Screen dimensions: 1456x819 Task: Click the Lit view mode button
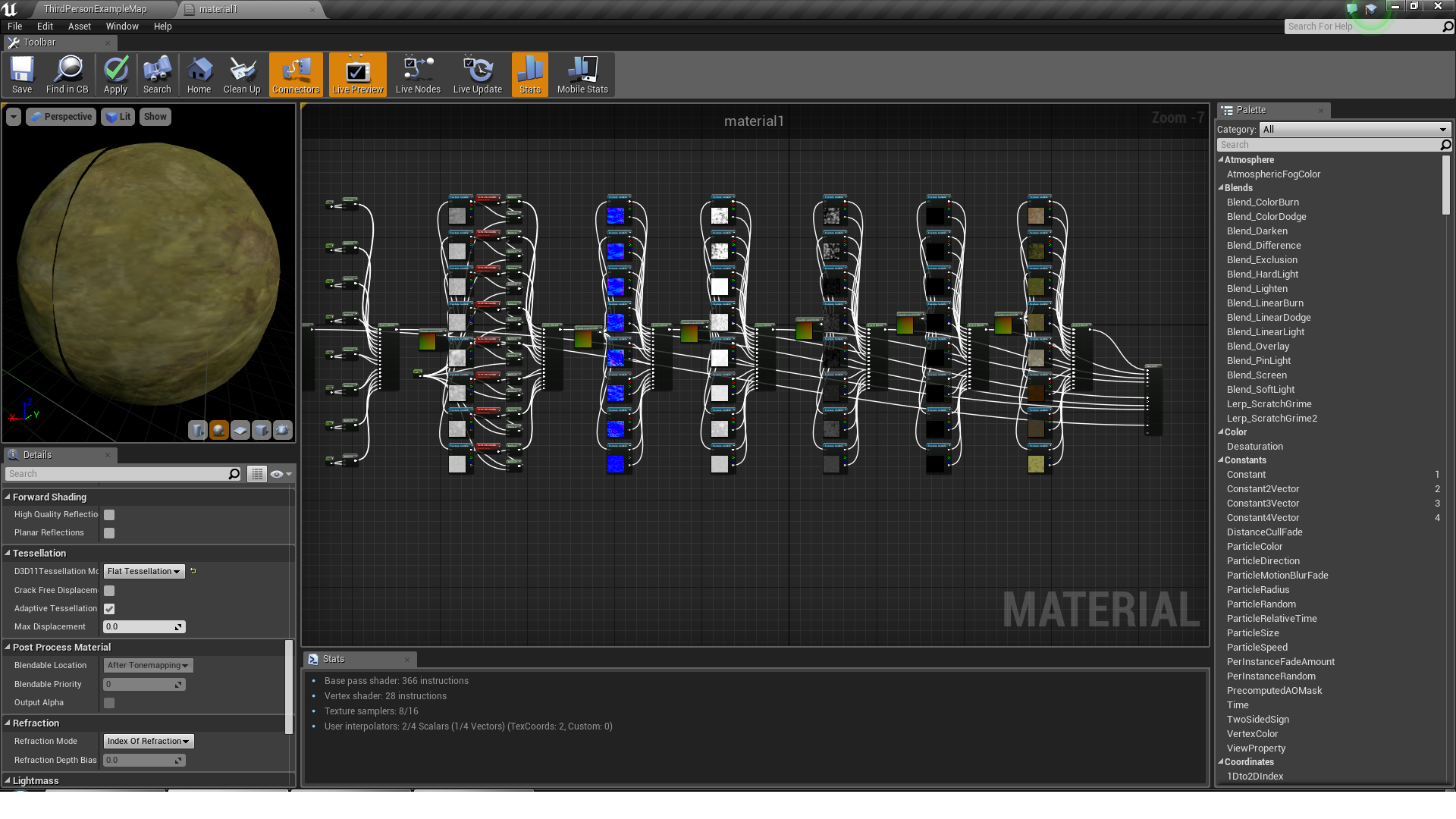118,117
